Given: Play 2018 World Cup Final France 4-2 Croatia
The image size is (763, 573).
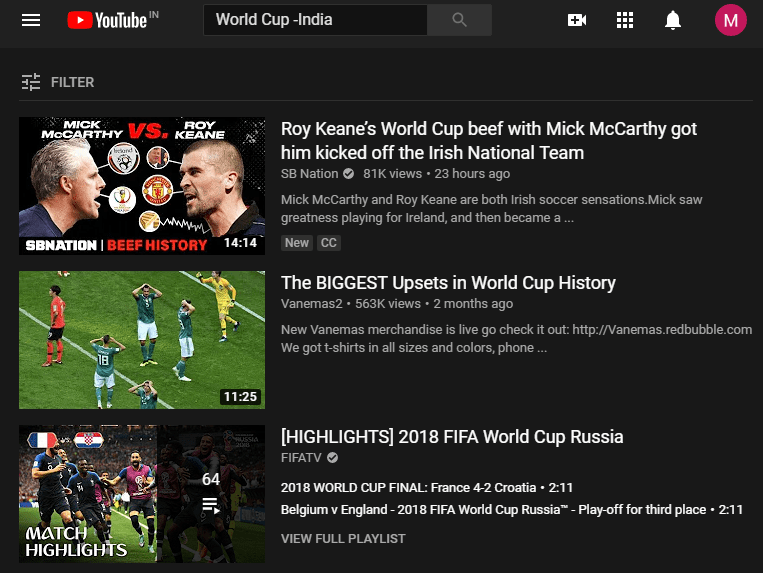Looking at the screenshot, I should [427, 487].
